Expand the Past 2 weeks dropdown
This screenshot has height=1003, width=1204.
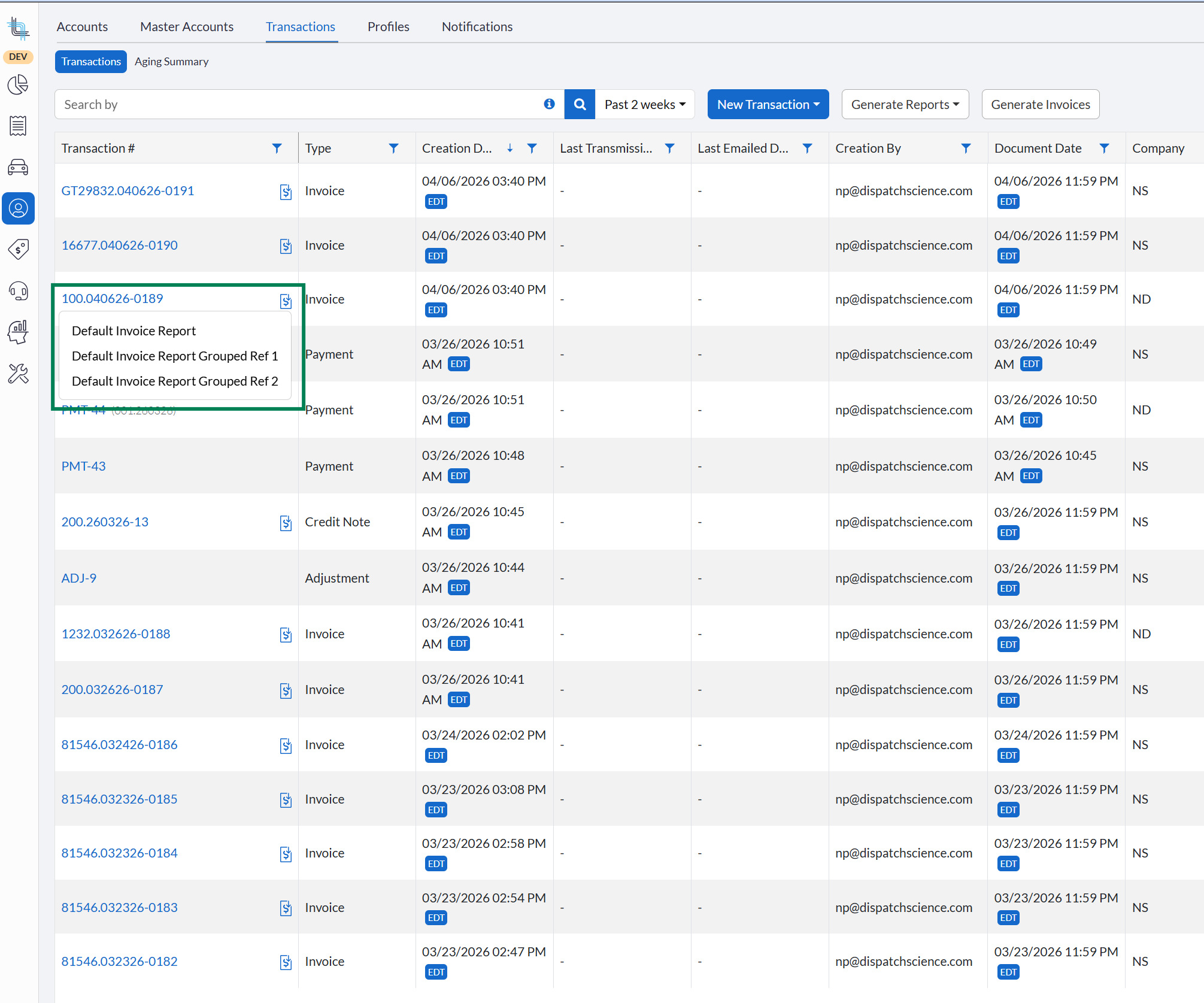click(644, 104)
